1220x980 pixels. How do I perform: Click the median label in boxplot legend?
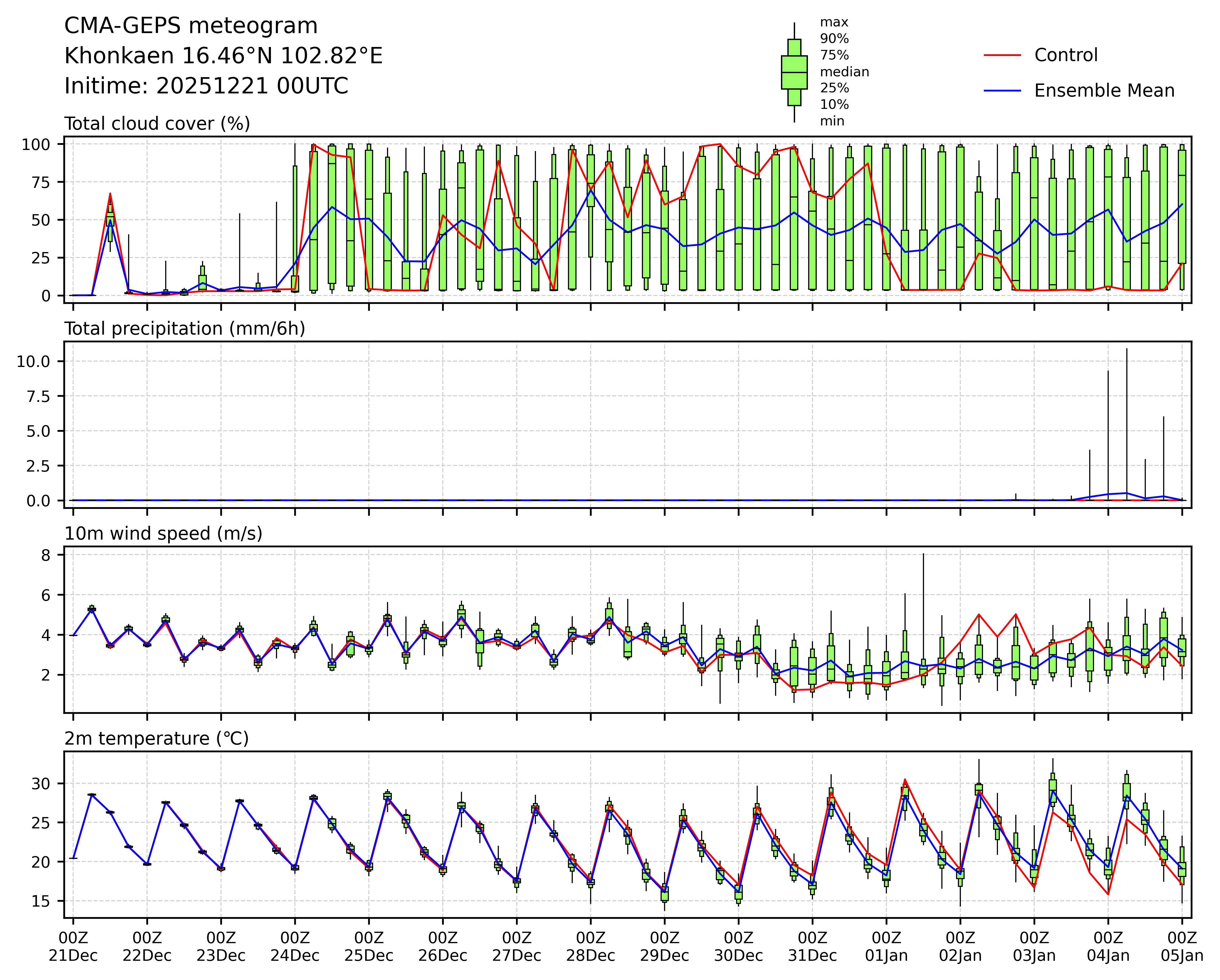(844, 72)
